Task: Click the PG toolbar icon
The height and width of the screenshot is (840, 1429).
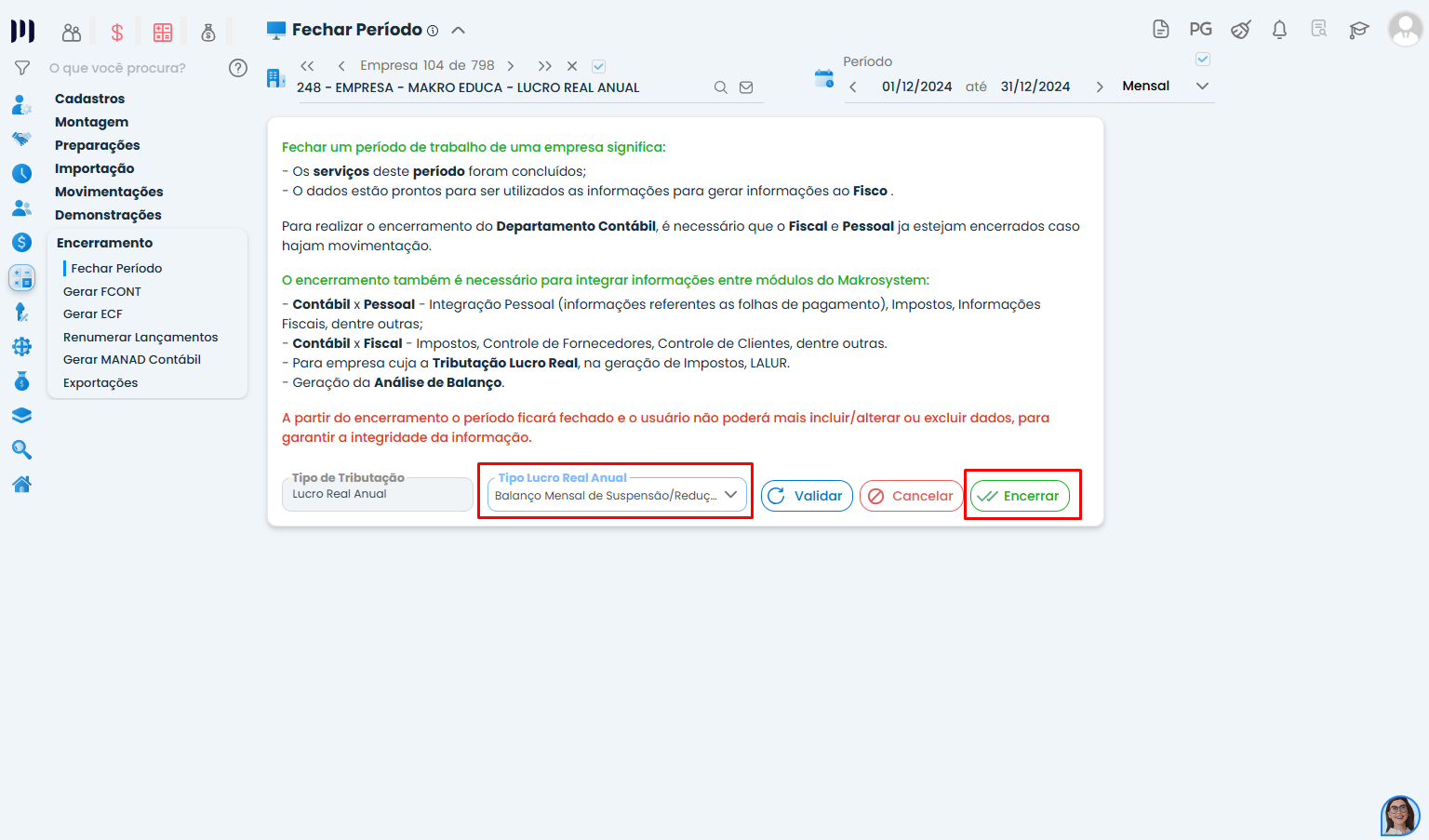Action: [1200, 29]
